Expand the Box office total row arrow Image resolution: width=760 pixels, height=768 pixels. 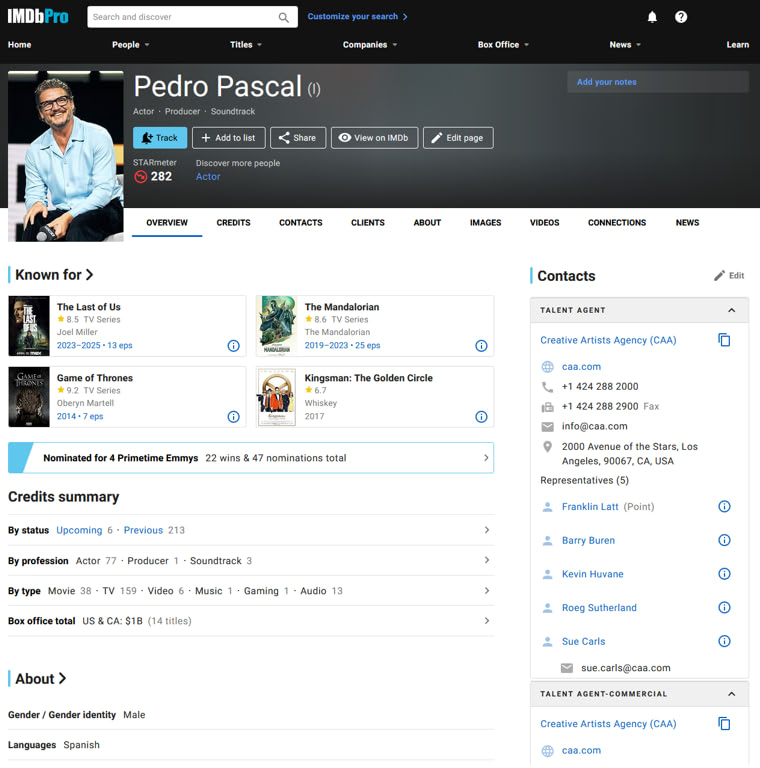487,621
